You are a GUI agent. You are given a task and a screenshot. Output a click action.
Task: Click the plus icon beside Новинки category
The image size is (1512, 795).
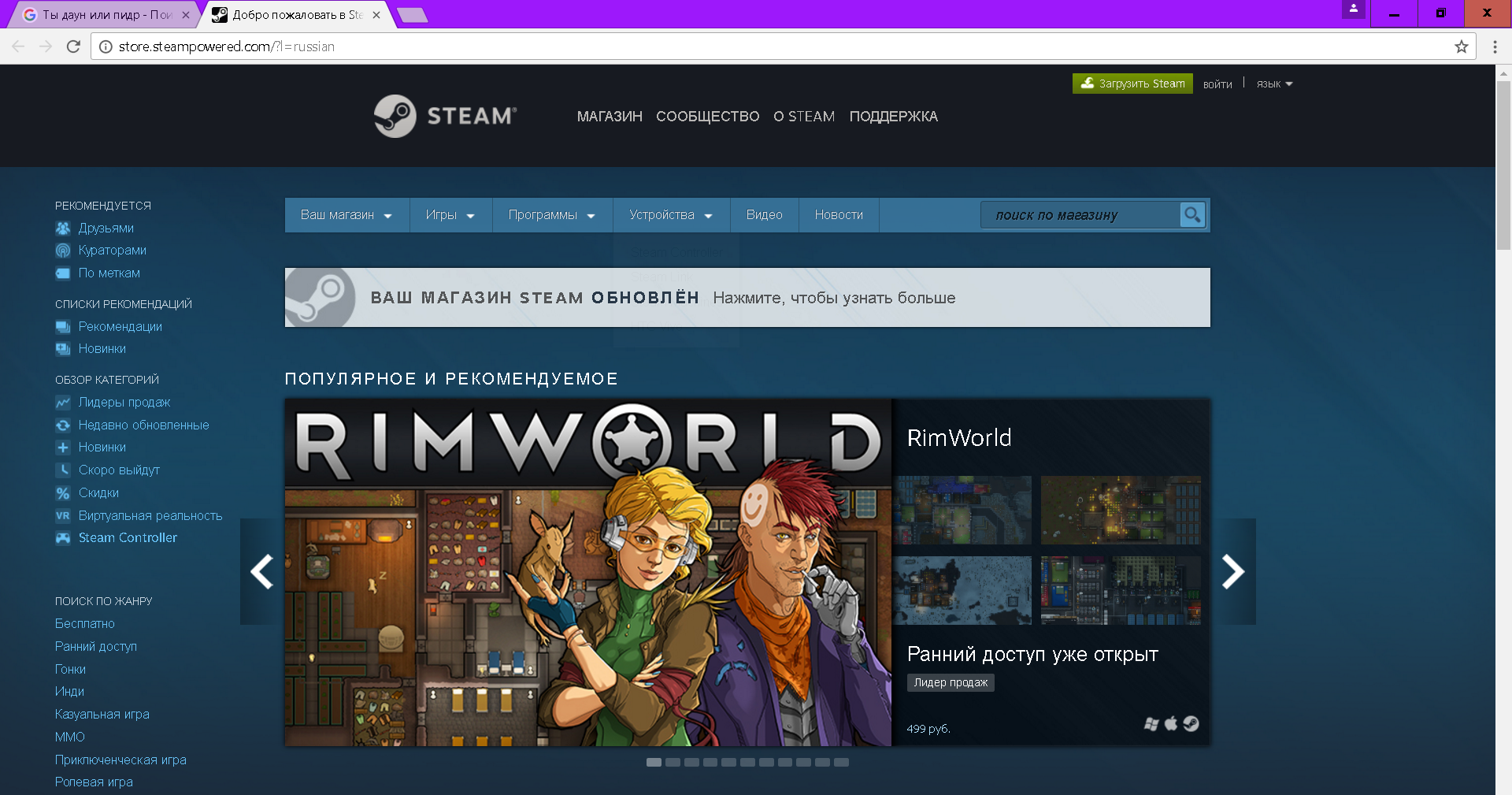[x=63, y=448]
